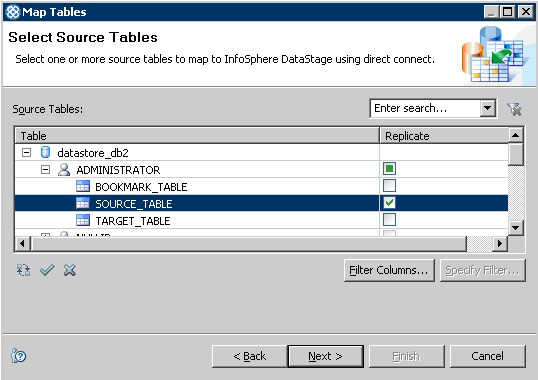The height and width of the screenshot is (380, 538).
Task: Select the datastore_db2 tree row
Action: tap(261, 152)
